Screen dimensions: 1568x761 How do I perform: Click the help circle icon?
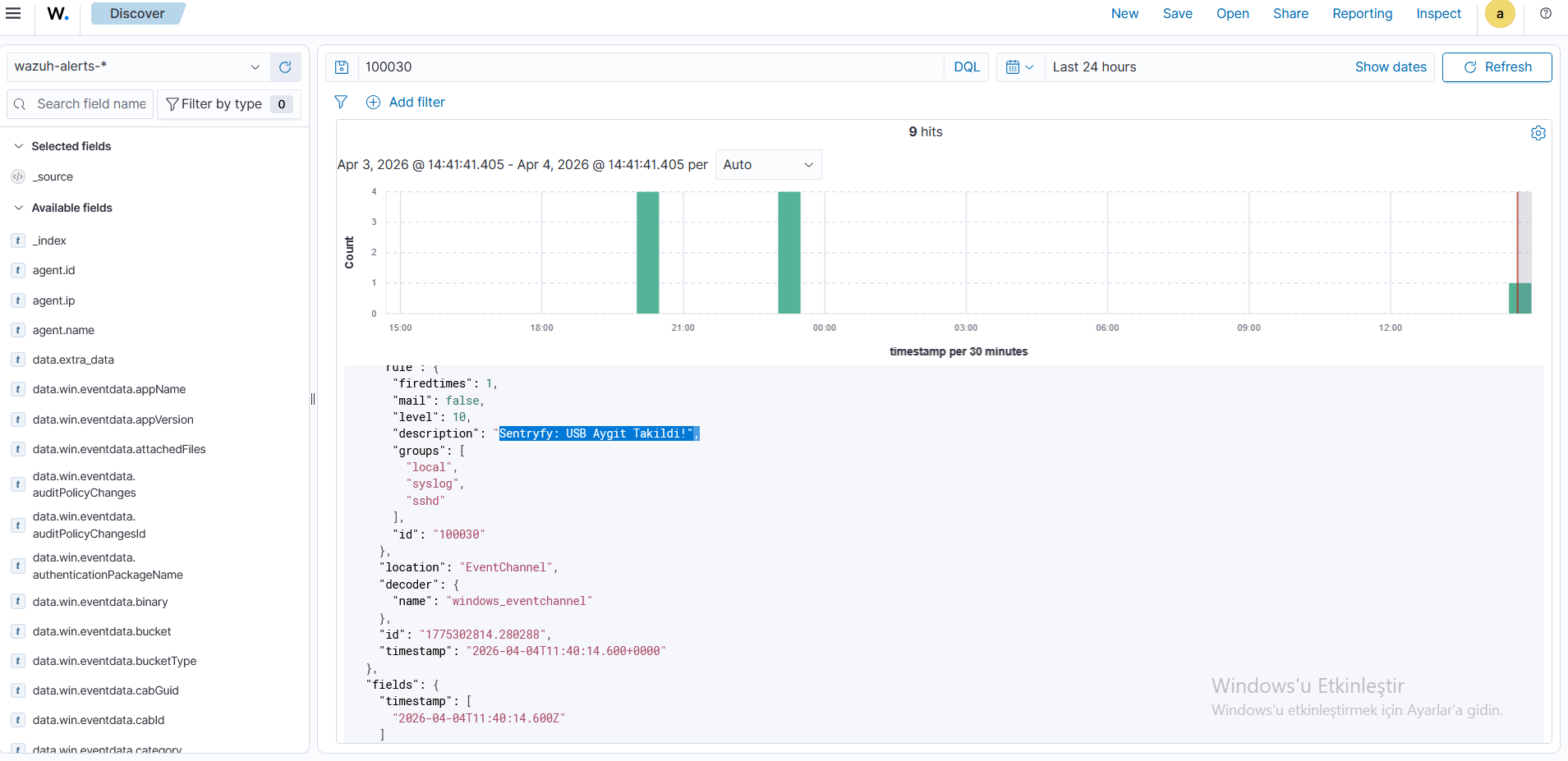click(1545, 14)
